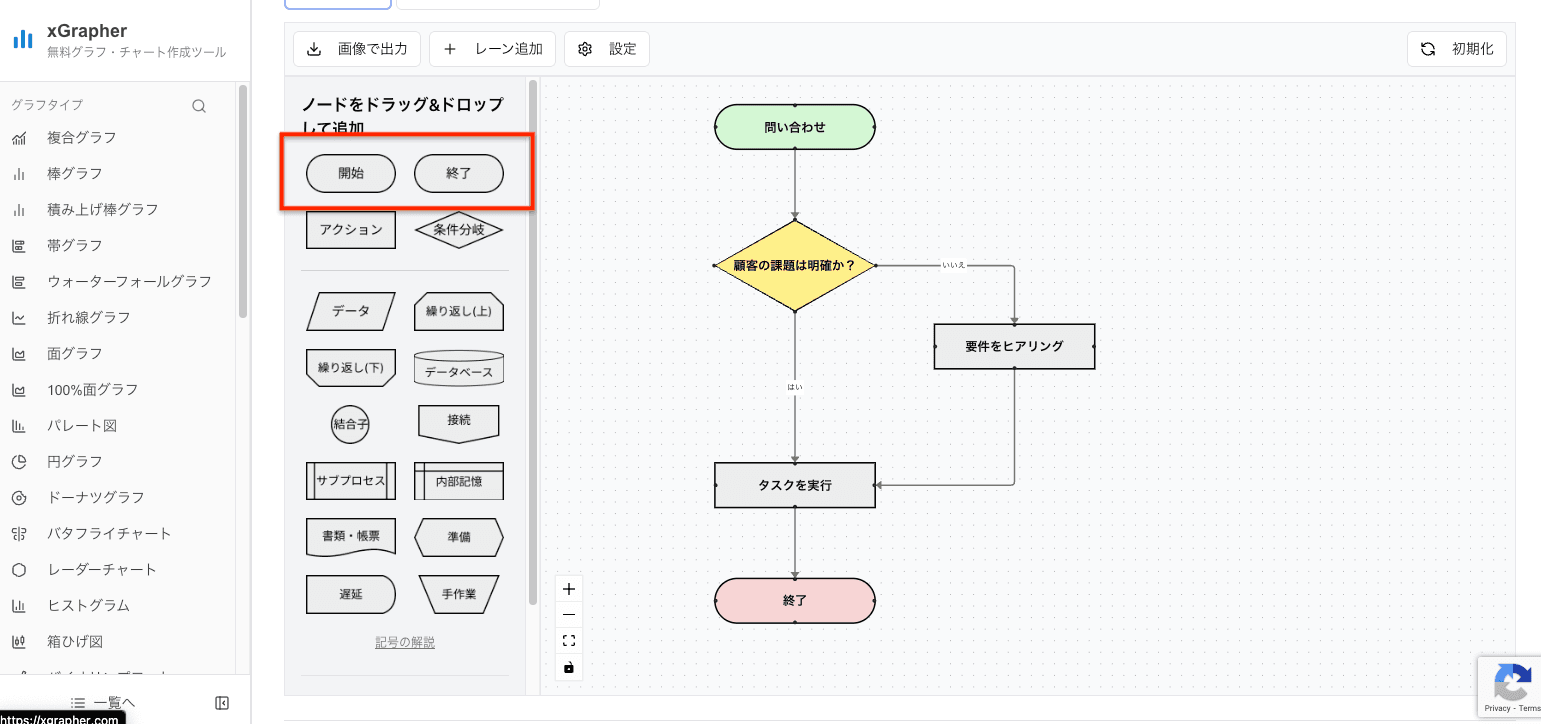
Task: Click 一覧へ at the sidebar bottom
Action: (x=101, y=702)
